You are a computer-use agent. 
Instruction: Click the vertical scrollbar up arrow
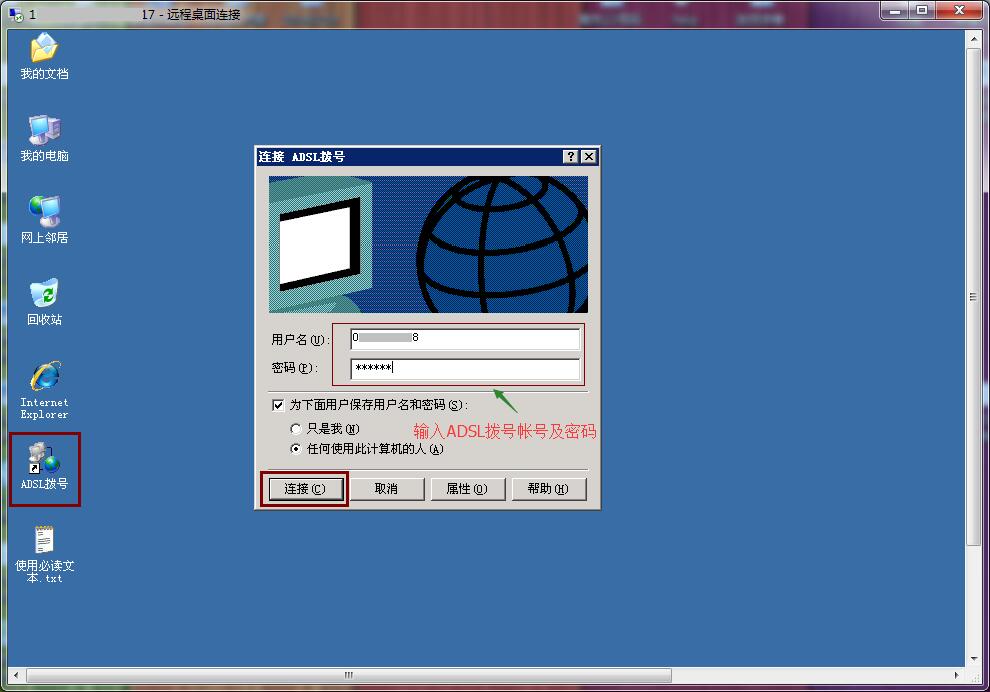973,39
